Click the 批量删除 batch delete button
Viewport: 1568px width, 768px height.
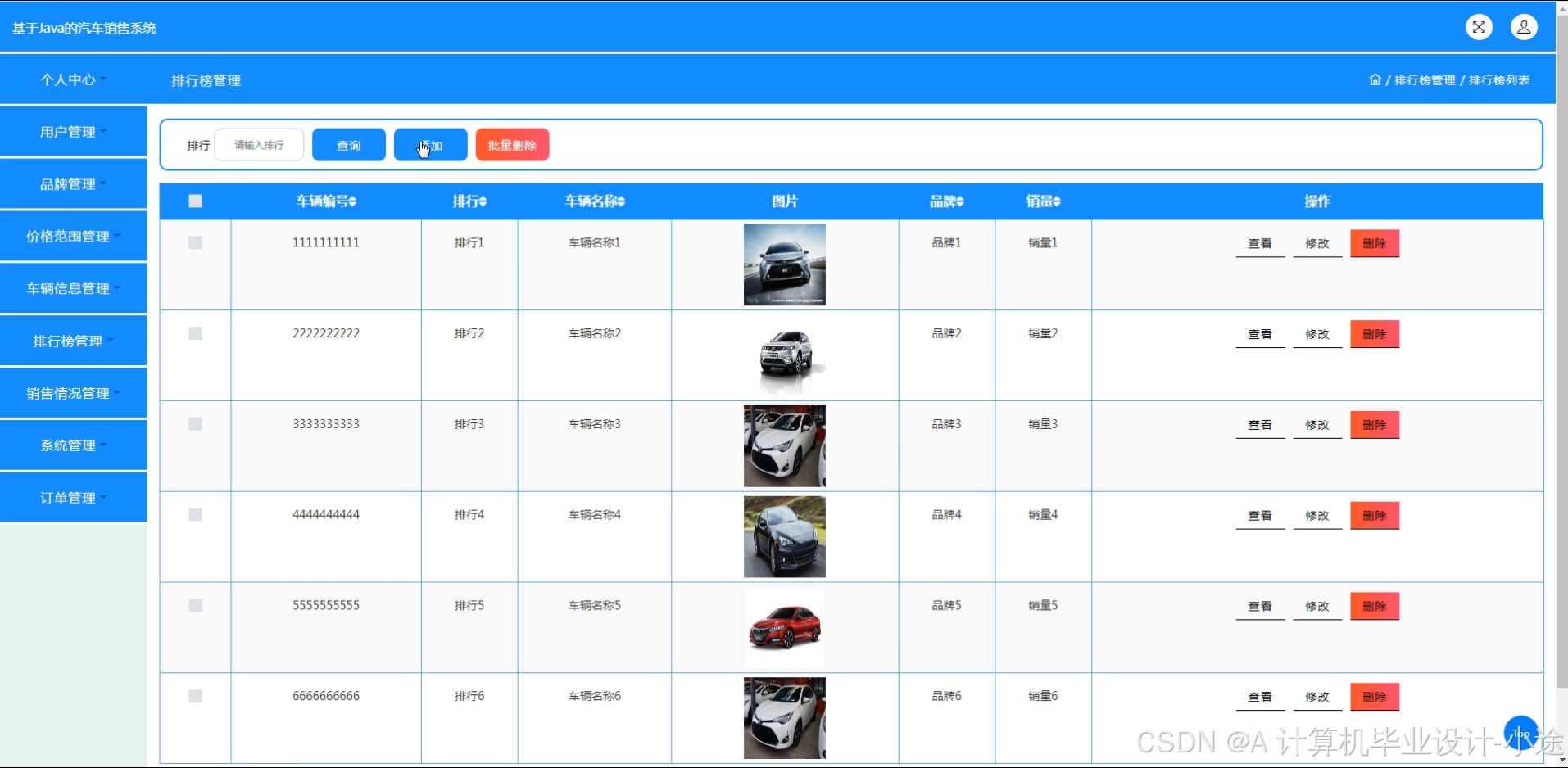[x=512, y=145]
